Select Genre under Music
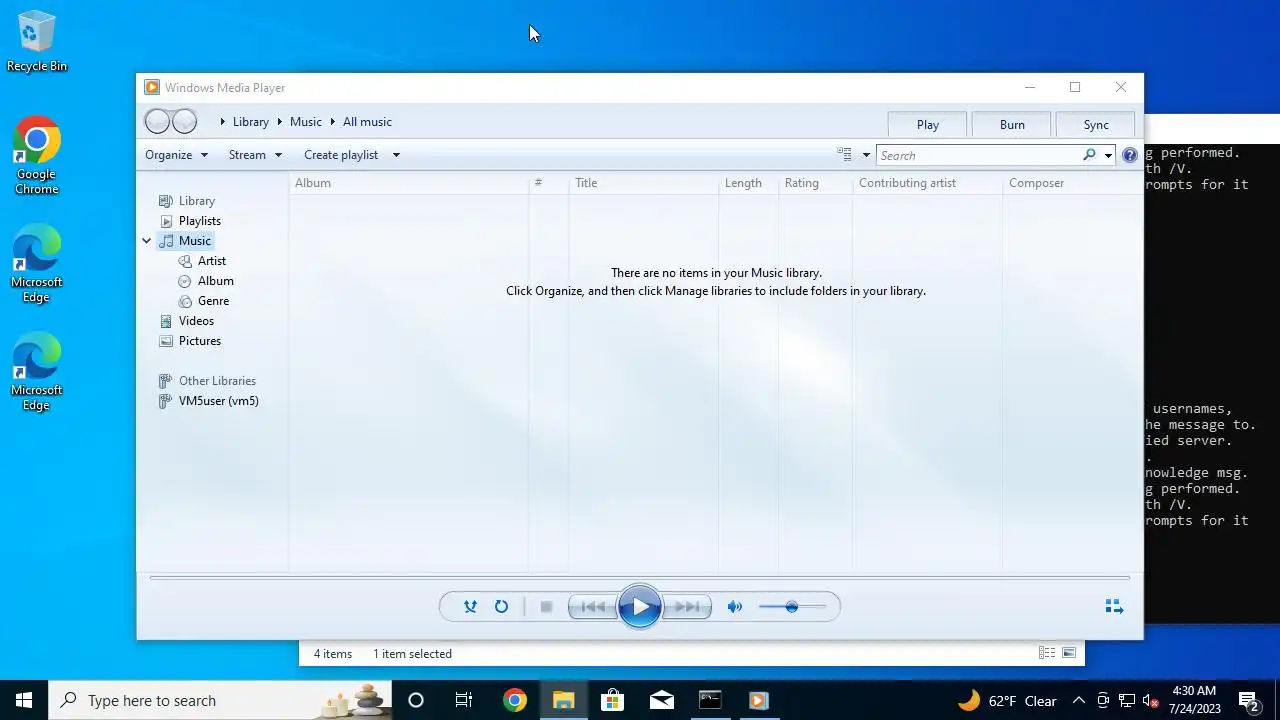The image size is (1280, 720). [213, 301]
